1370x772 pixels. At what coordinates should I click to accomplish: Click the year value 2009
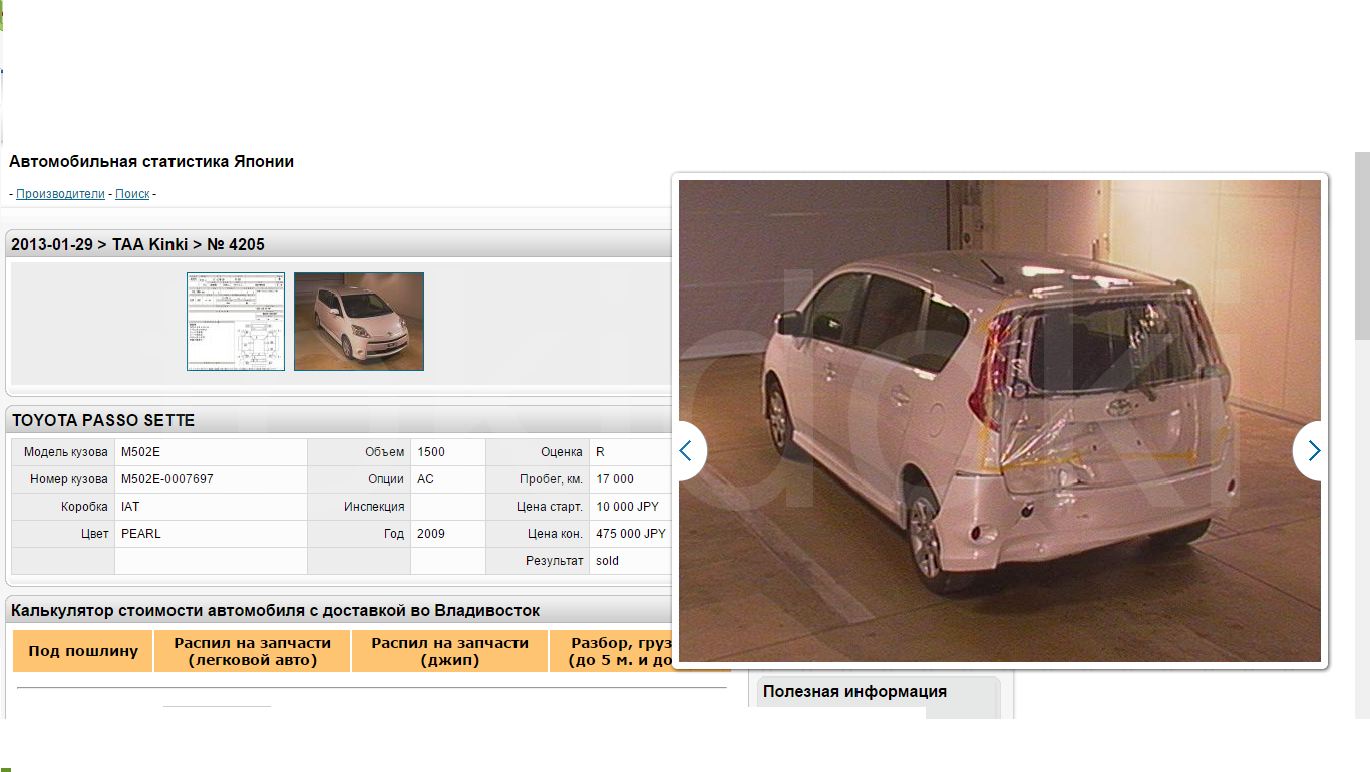pos(431,534)
